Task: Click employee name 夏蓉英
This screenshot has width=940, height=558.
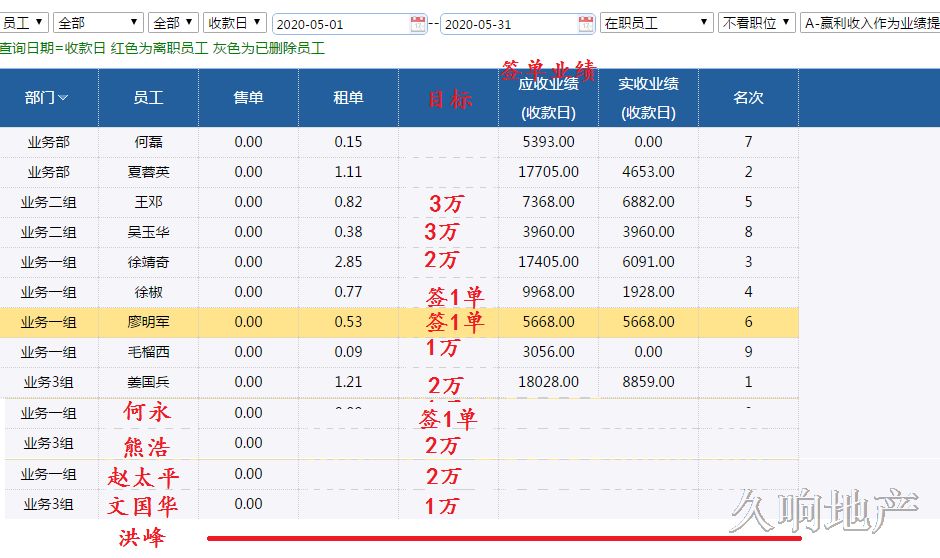Action: pos(148,172)
